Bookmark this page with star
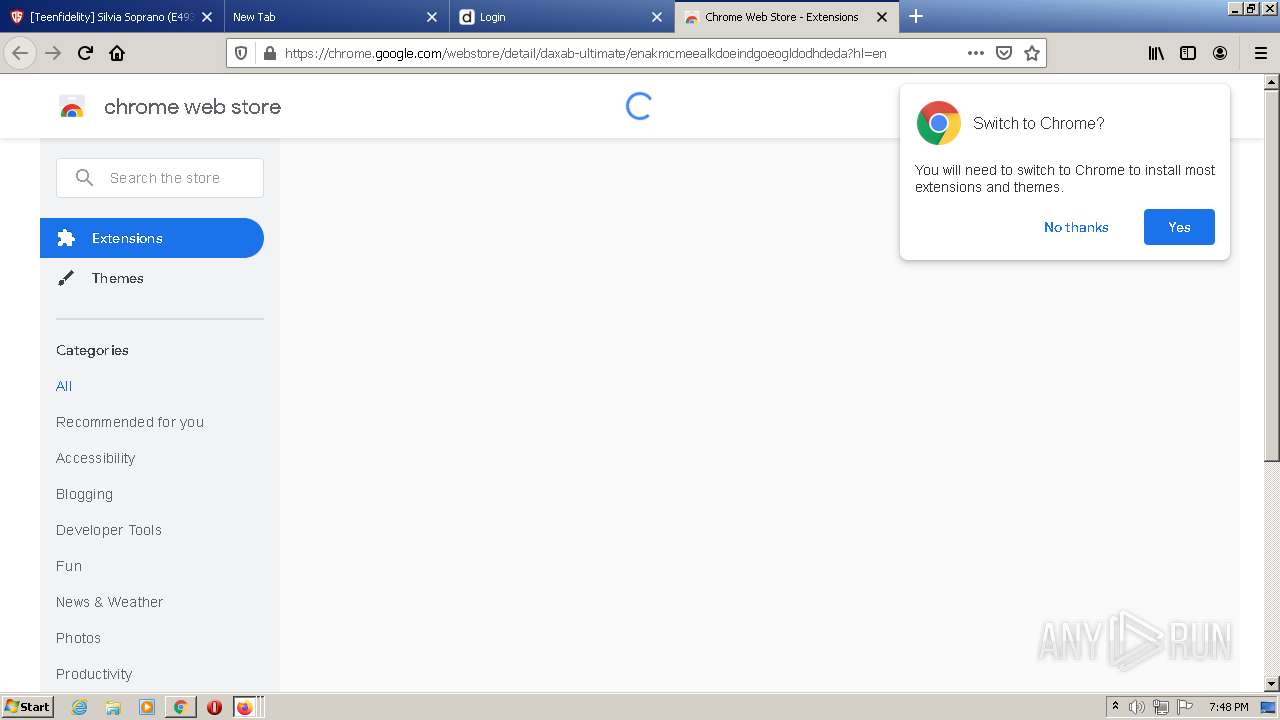This screenshot has height=720, width=1280. (1032, 53)
